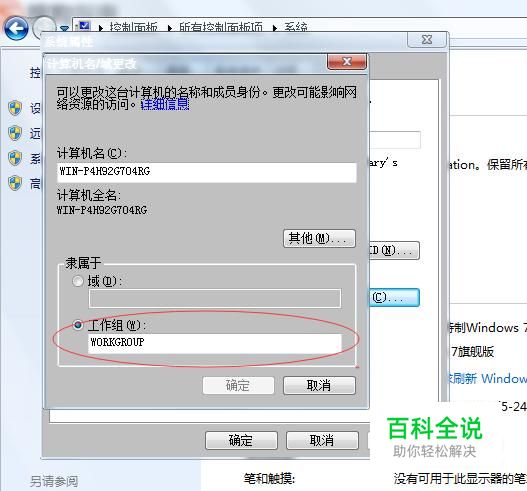
Task: Expand arrow before 系统 breadcrumb
Action: tap(275, 28)
